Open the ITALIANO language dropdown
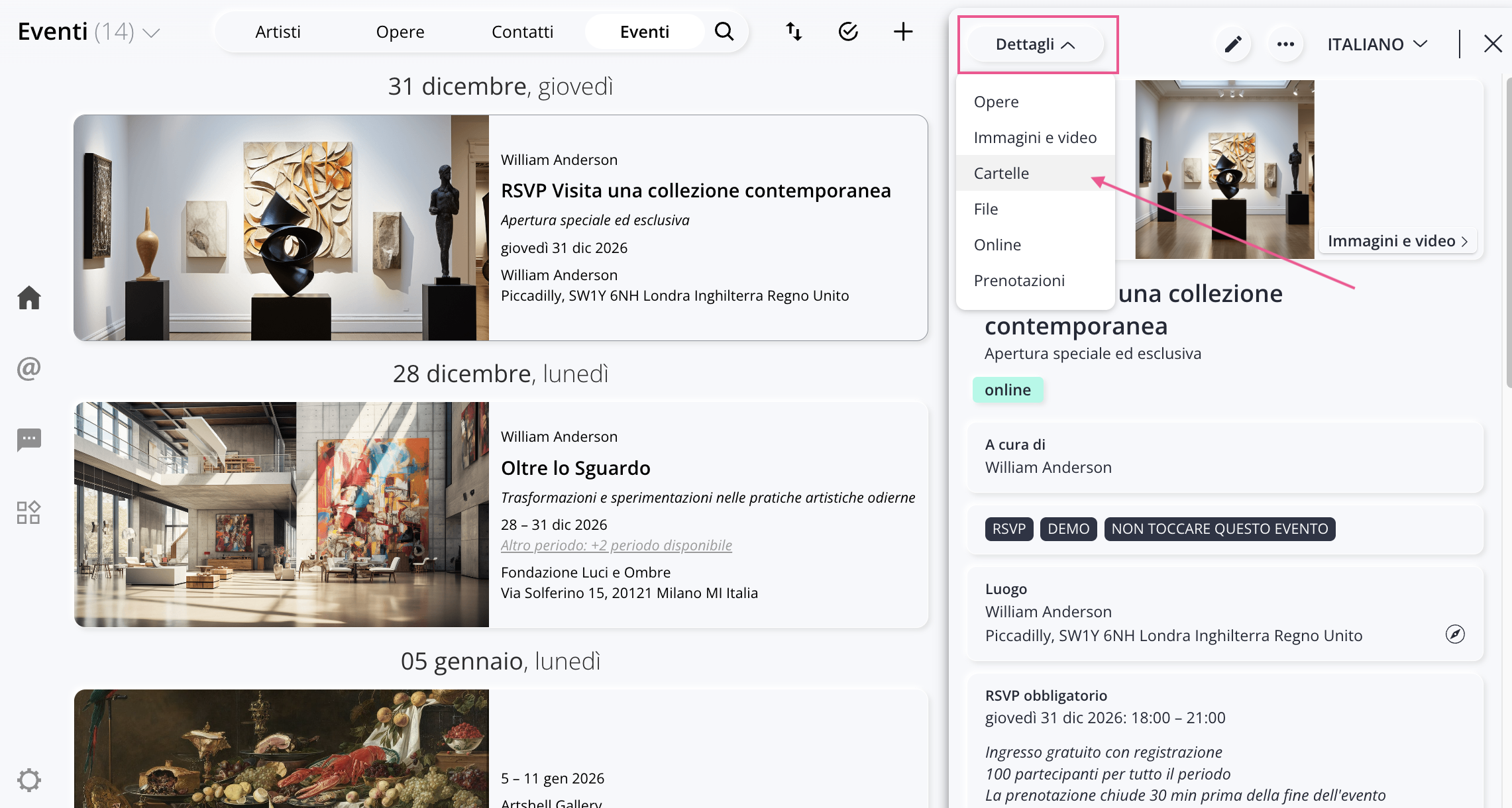This screenshot has width=1512, height=808. (x=1377, y=44)
